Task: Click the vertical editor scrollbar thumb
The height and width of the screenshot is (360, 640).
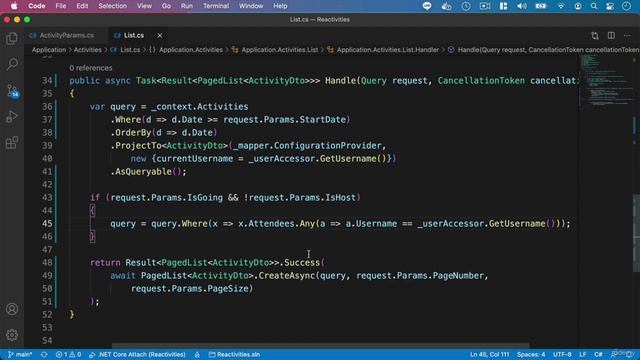Action: 636,233
